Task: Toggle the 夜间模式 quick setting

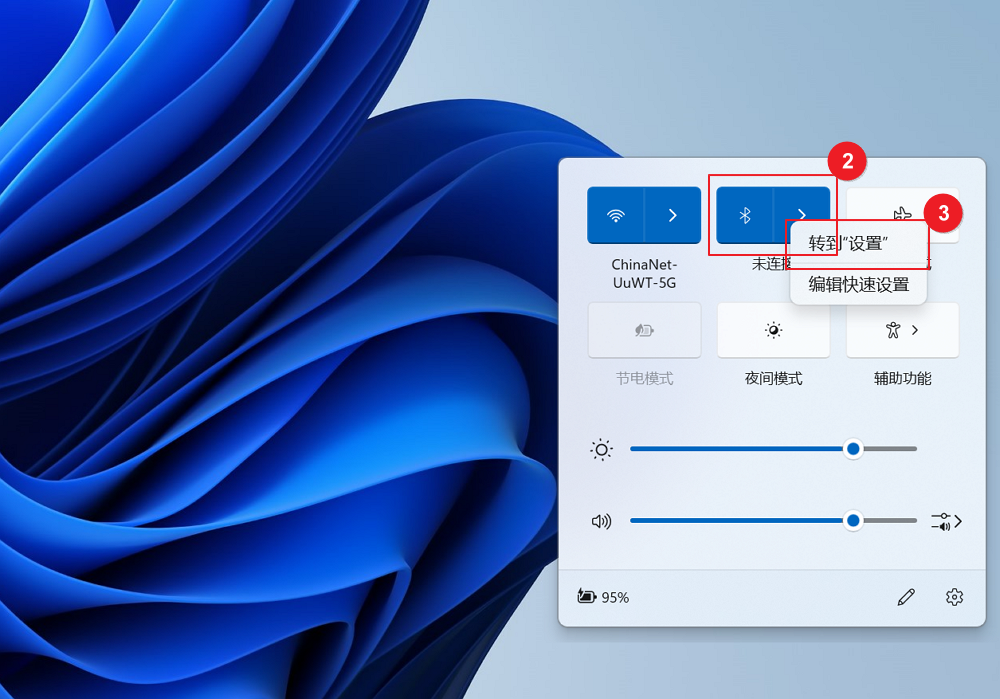Action: pos(772,330)
